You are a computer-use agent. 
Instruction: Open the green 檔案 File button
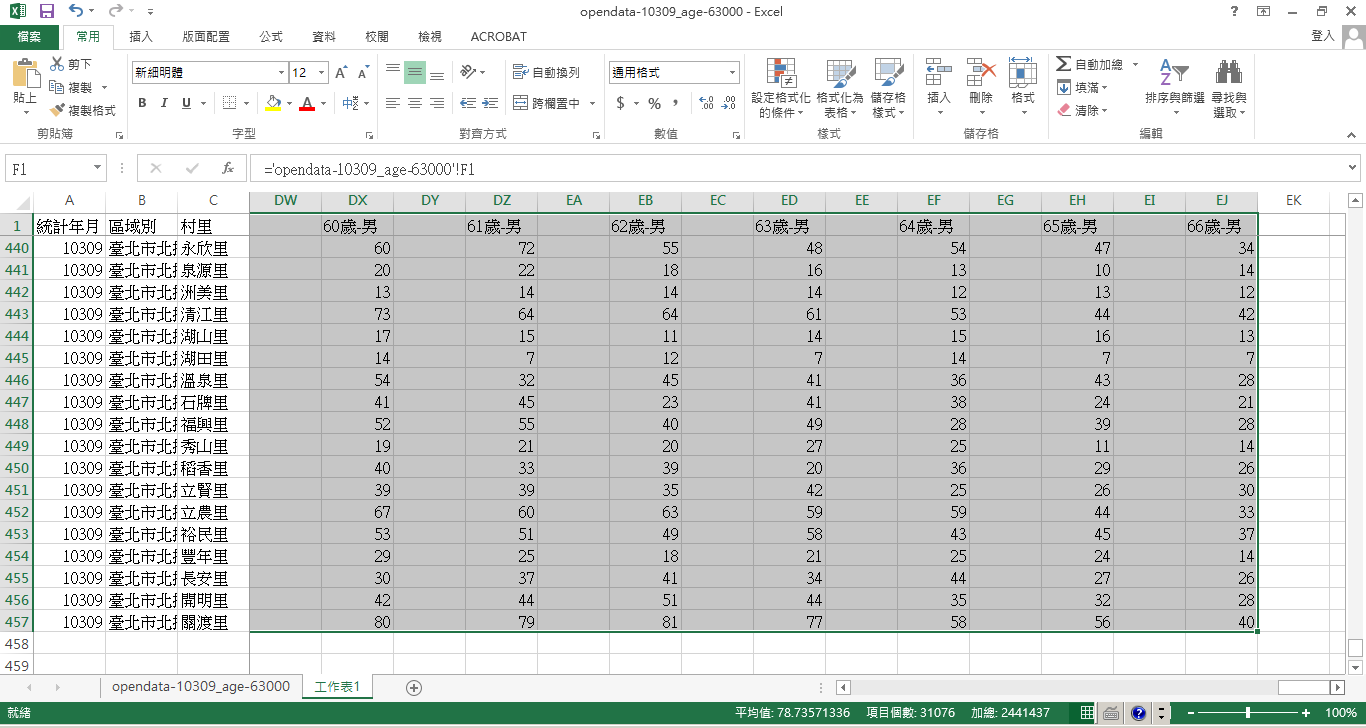tap(29, 37)
